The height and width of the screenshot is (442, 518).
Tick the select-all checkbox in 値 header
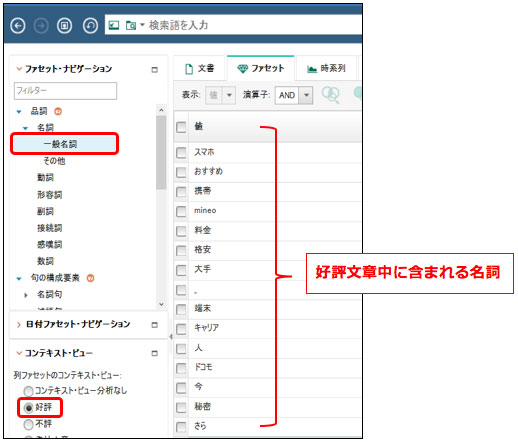181,127
